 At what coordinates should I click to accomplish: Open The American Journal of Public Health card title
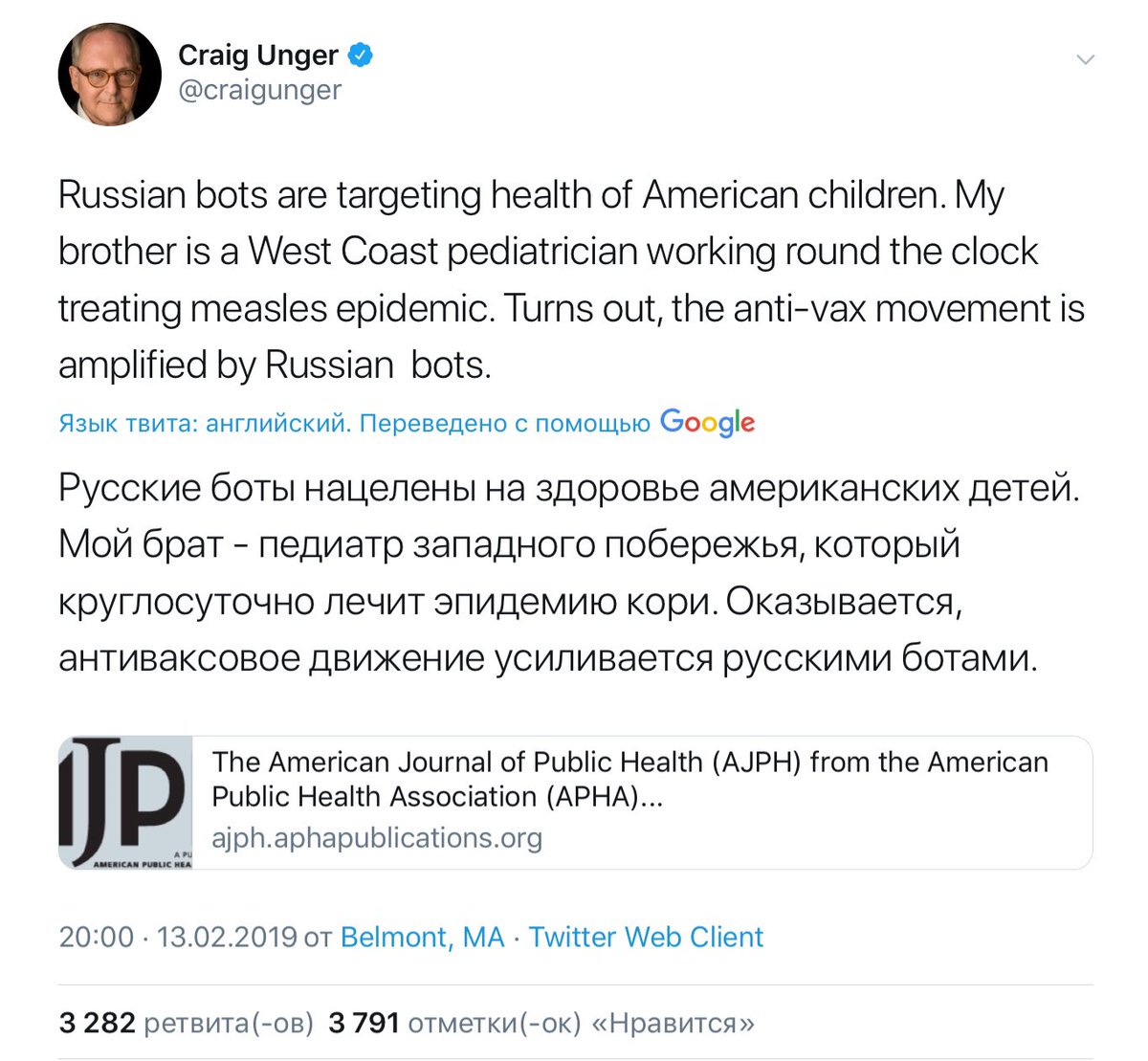(x=630, y=762)
